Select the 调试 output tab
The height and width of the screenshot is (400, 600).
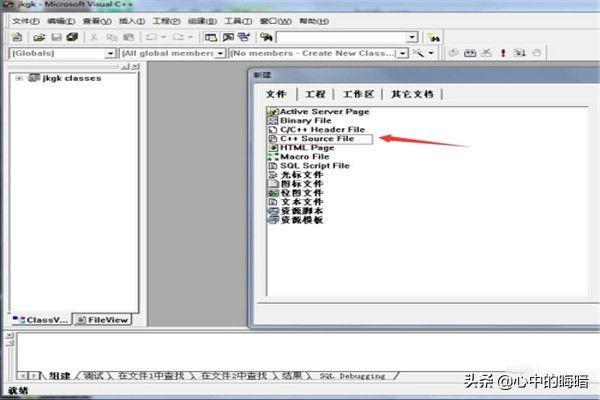93,376
